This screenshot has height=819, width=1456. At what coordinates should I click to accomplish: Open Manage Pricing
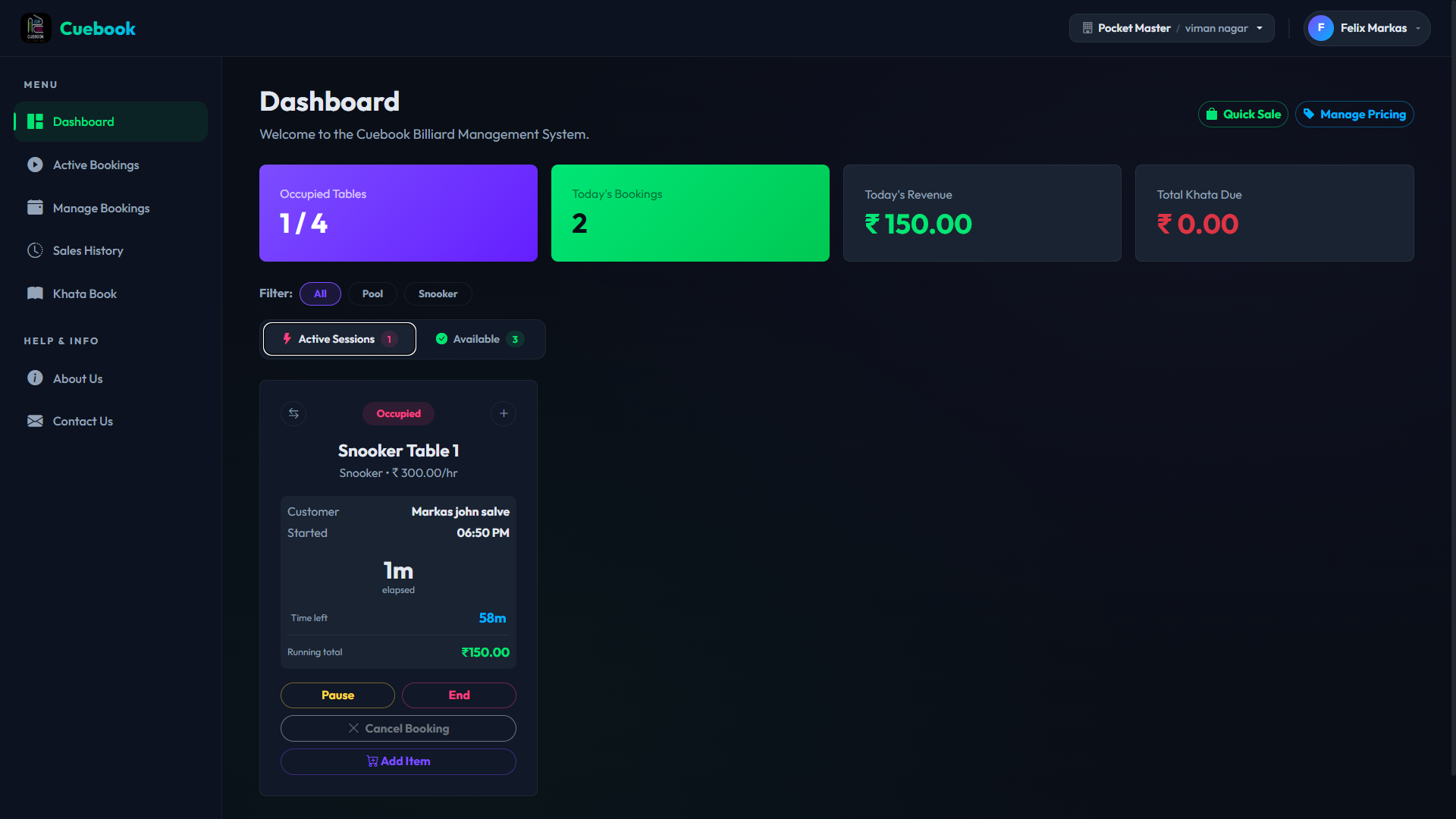1354,115
